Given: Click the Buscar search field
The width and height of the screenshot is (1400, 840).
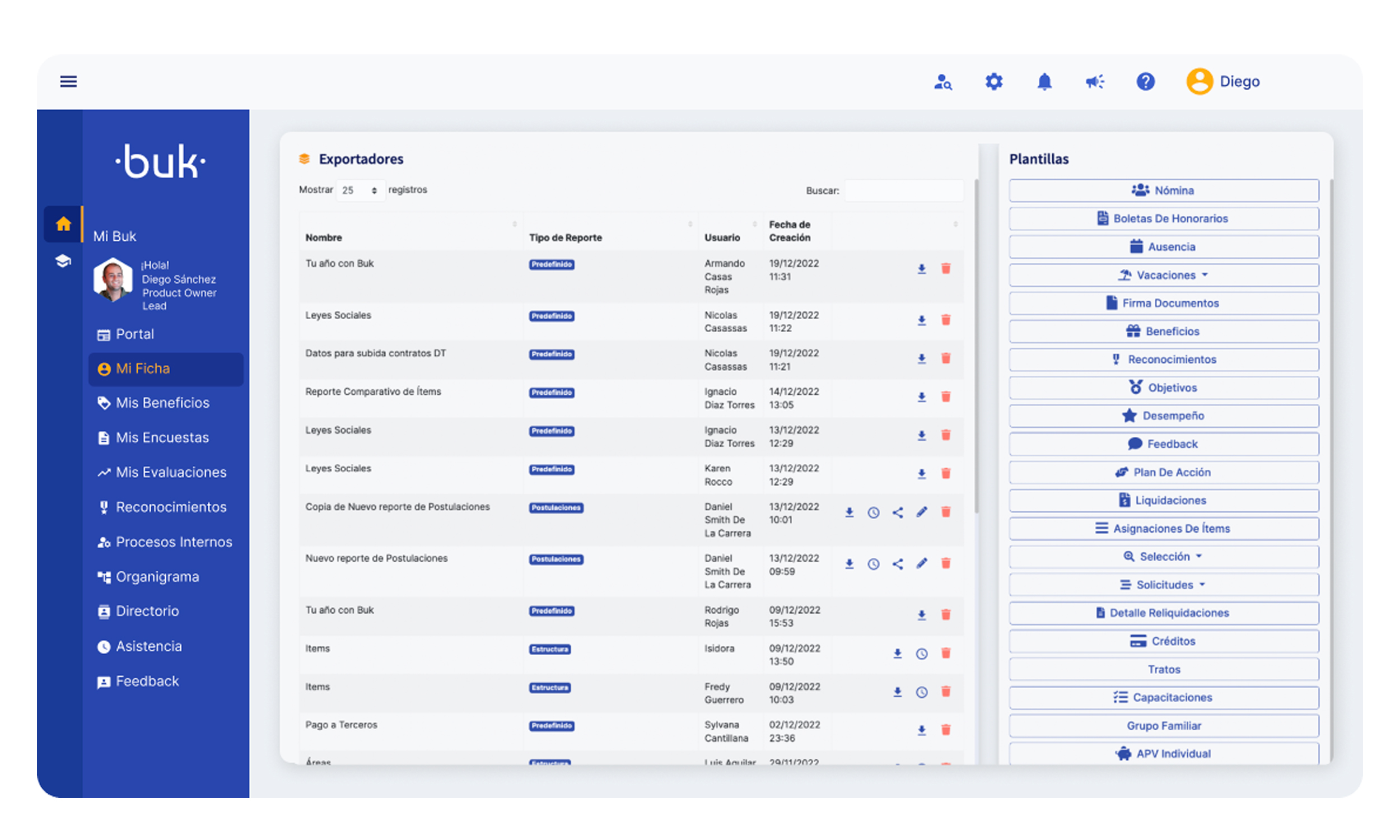Looking at the screenshot, I should (904, 191).
